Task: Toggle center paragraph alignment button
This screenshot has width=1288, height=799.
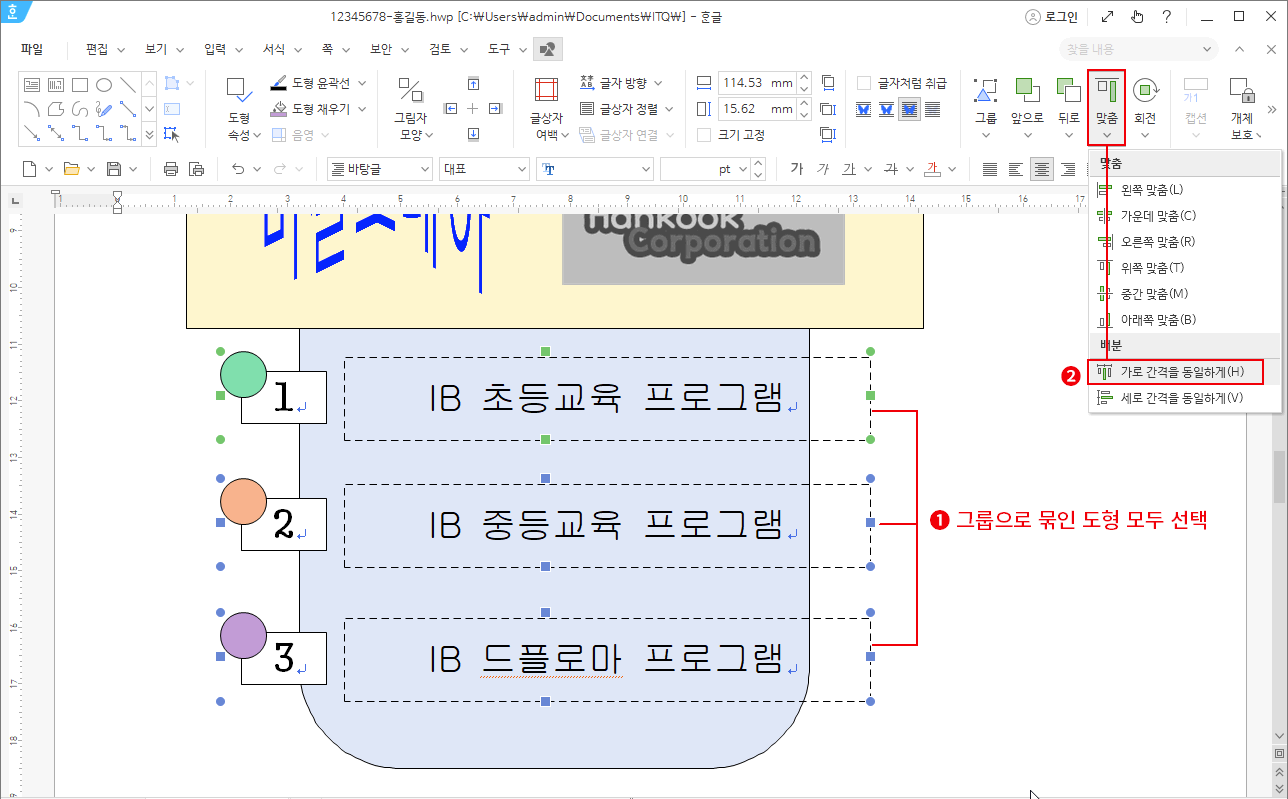Action: pyautogui.click(x=1042, y=169)
